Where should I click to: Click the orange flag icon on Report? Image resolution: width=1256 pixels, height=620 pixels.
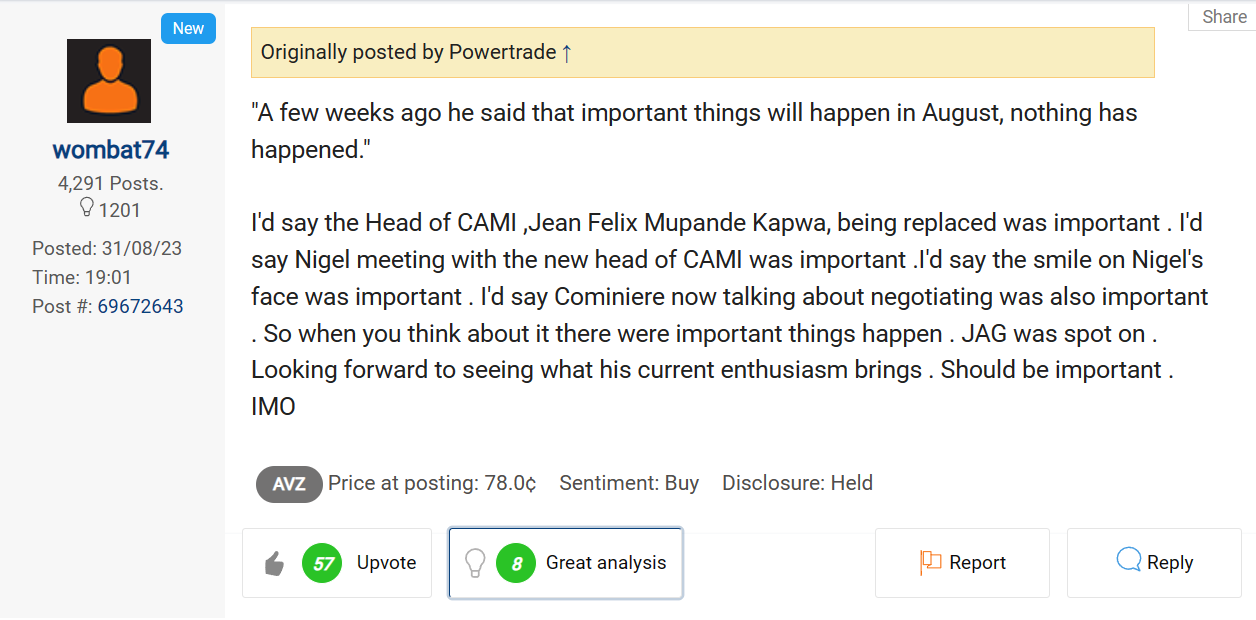tap(931, 563)
